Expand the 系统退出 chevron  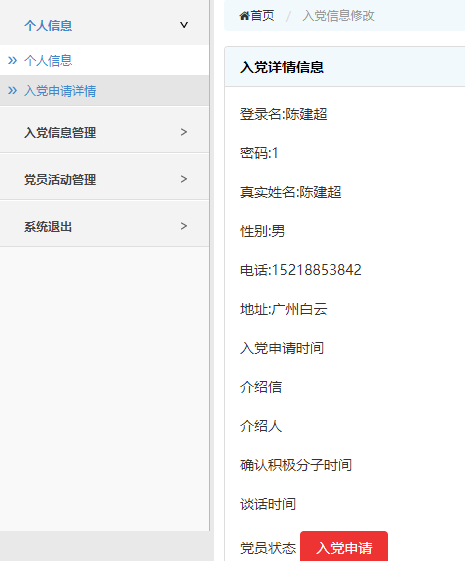[184, 226]
